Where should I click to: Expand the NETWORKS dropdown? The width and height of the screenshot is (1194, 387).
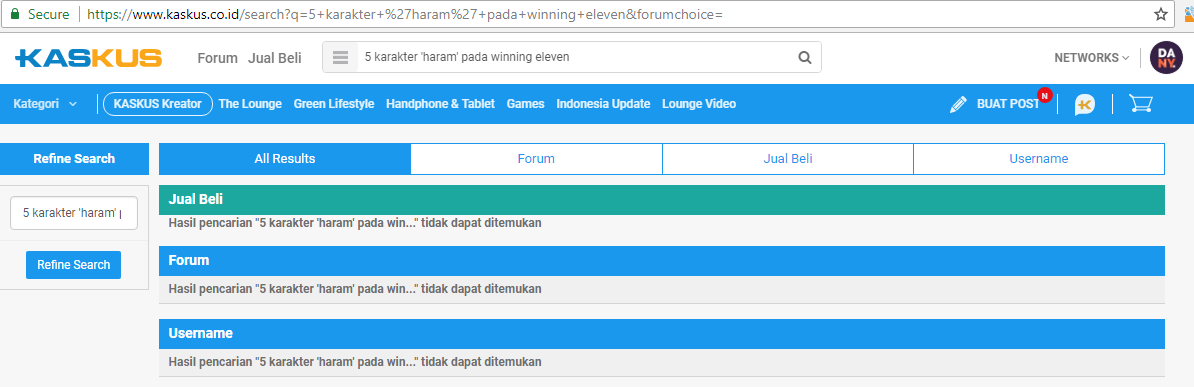click(1091, 57)
